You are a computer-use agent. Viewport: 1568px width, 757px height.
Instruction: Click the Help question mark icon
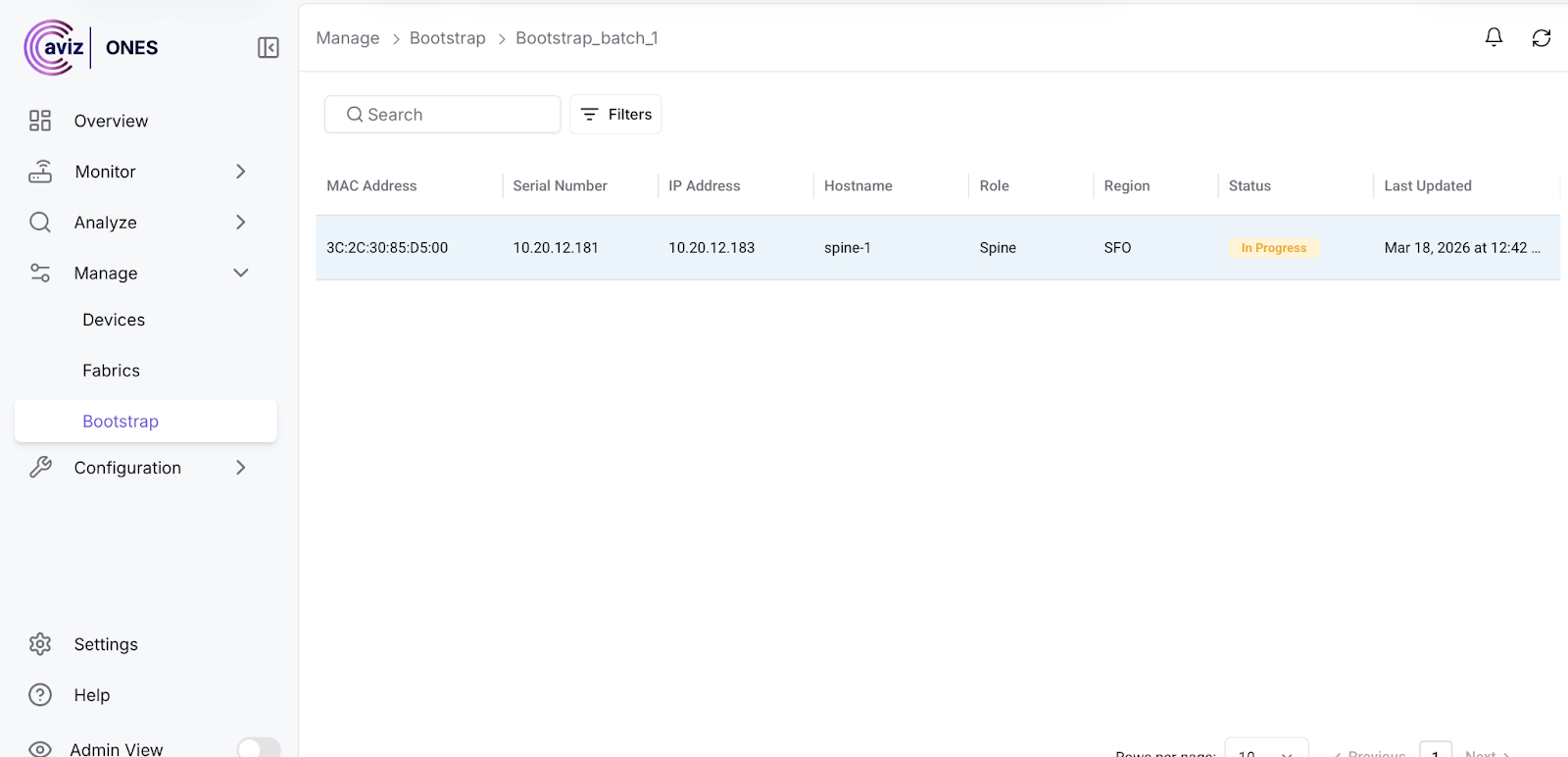point(40,695)
